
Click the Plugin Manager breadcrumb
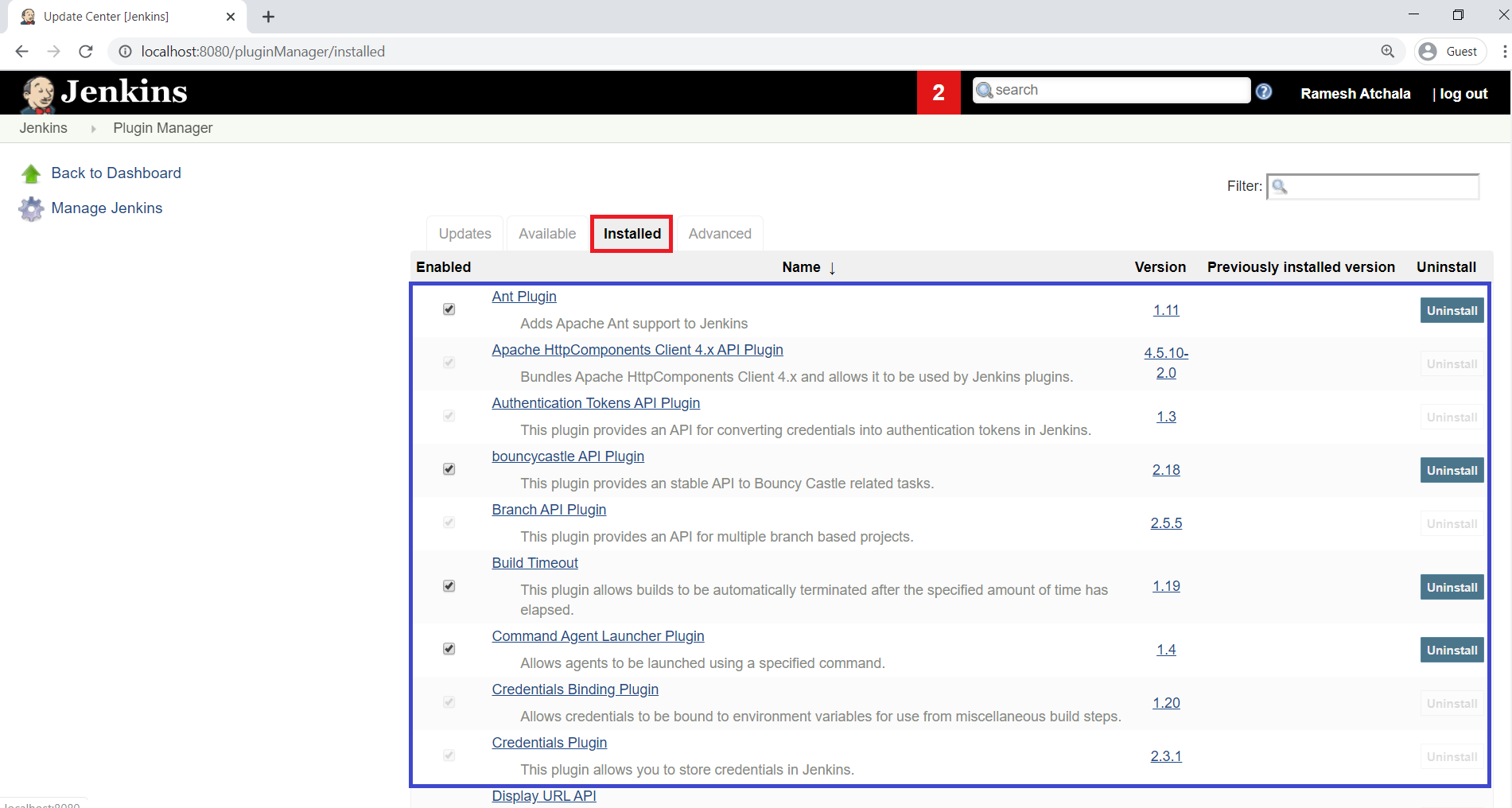point(163,128)
